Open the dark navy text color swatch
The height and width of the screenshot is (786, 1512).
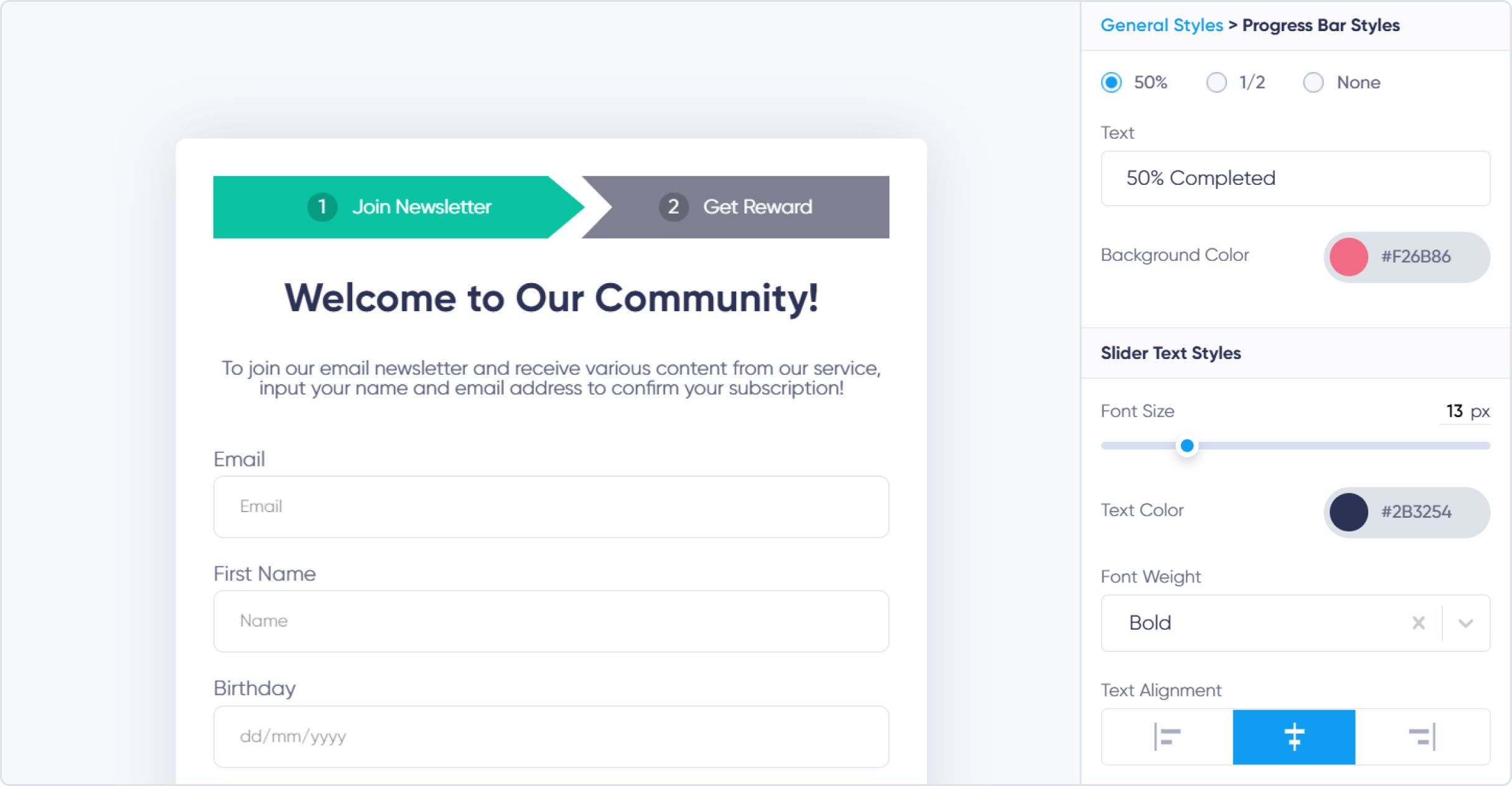(1349, 512)
